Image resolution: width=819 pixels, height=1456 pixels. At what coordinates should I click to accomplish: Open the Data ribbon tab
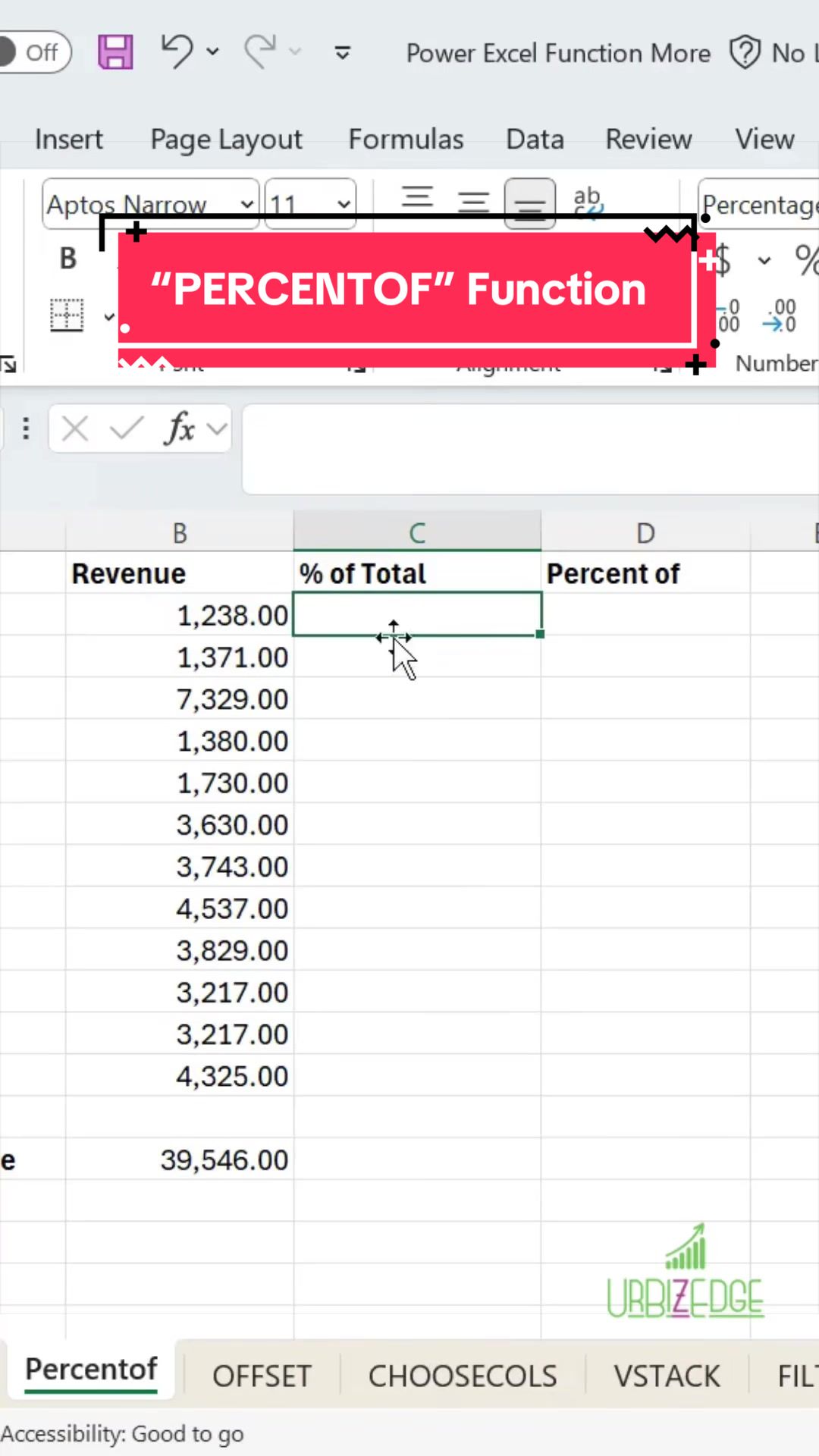(x=535, y=140)
